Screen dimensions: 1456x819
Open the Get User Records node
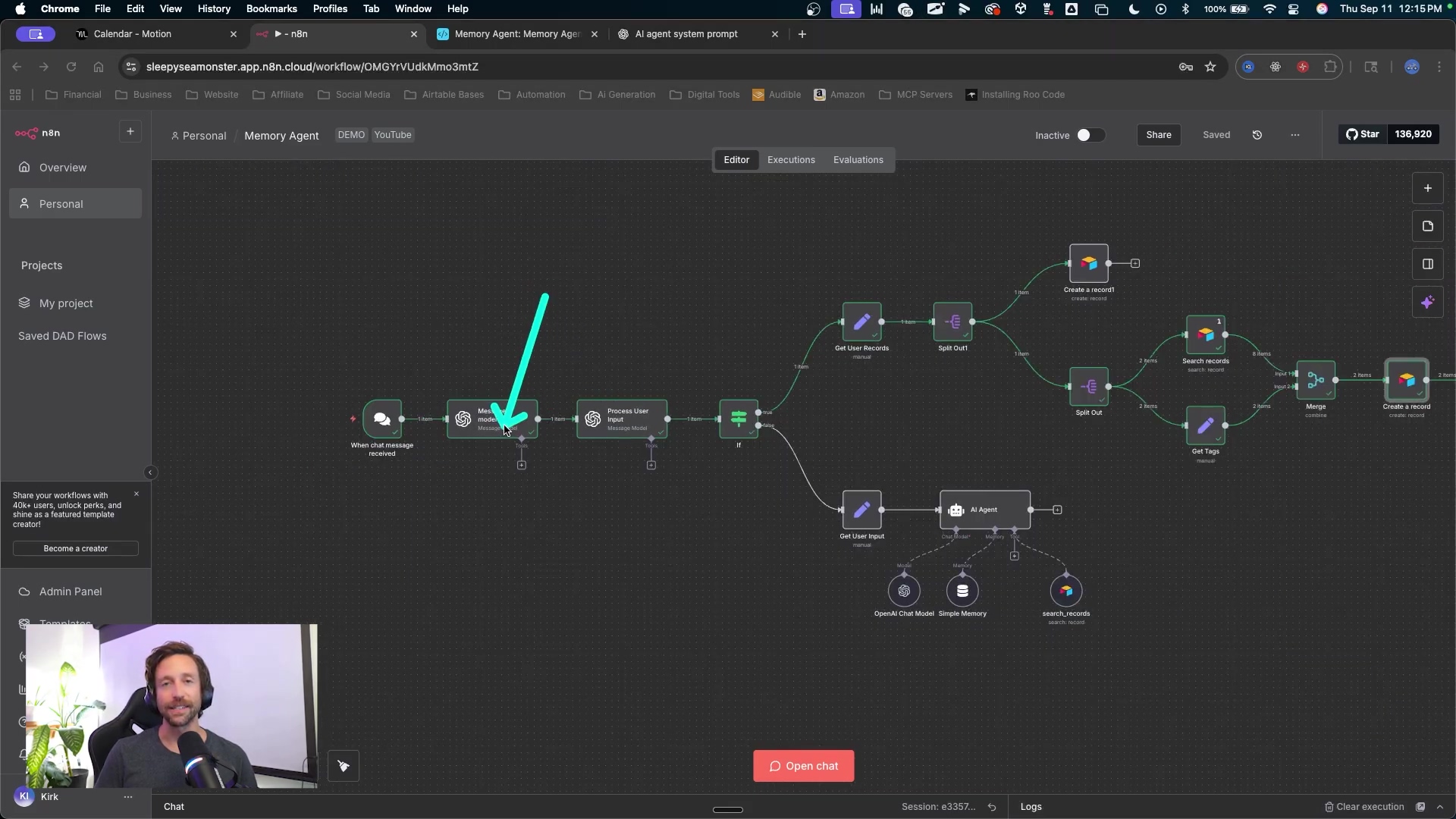pyautogui.click(x=861, y=322)
